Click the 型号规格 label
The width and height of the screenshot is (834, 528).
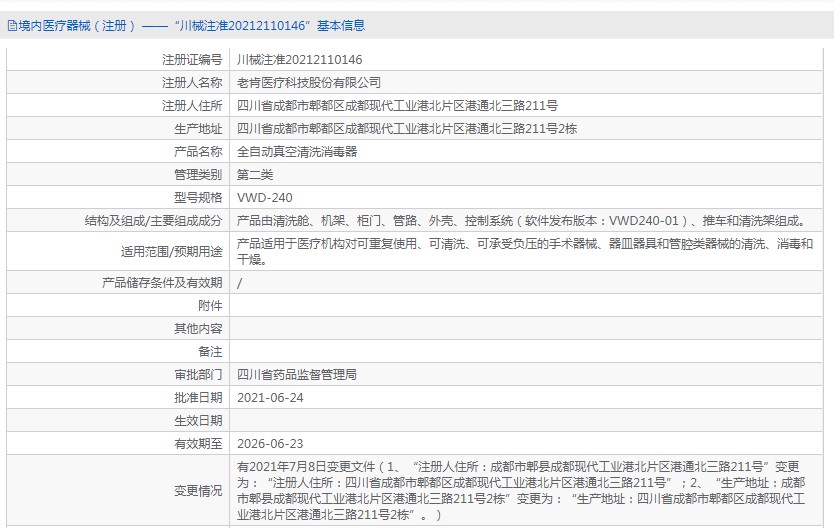198,197
